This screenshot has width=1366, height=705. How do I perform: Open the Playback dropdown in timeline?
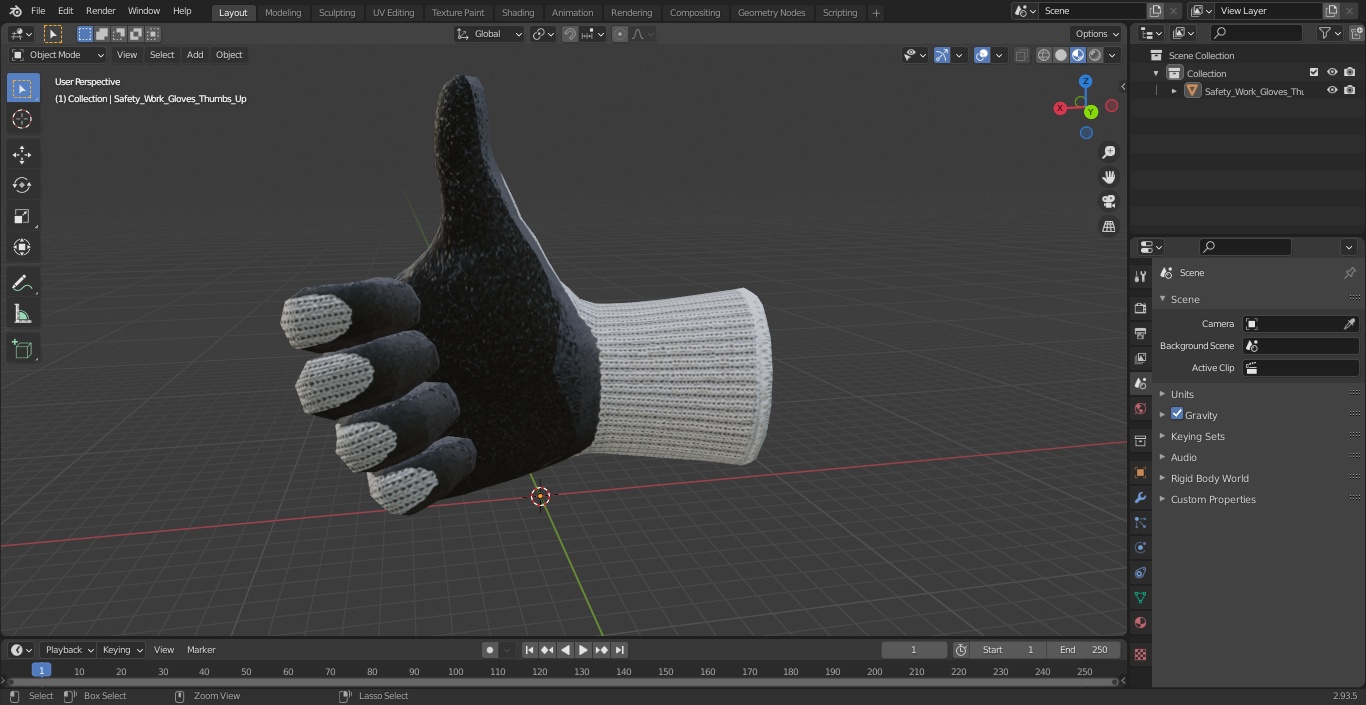point(68,650)
